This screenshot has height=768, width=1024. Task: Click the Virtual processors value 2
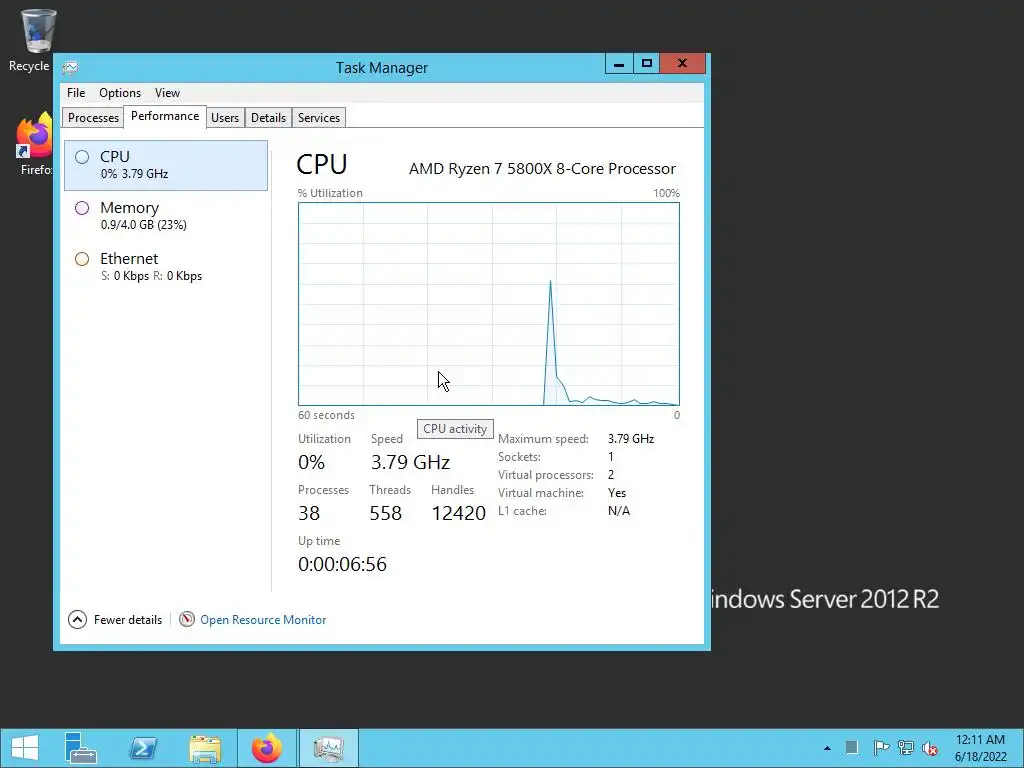click(611, 475)
